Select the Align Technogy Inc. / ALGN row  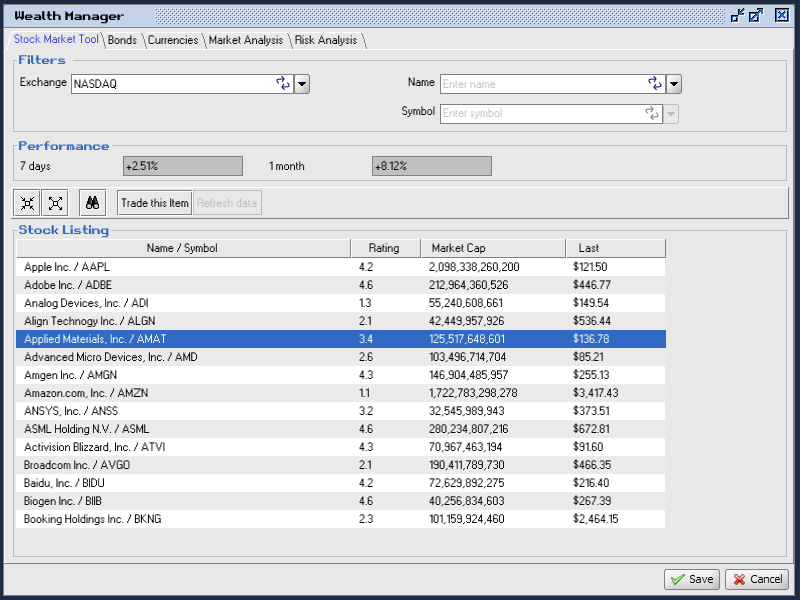pyautogui.click(x=341, y=321)
